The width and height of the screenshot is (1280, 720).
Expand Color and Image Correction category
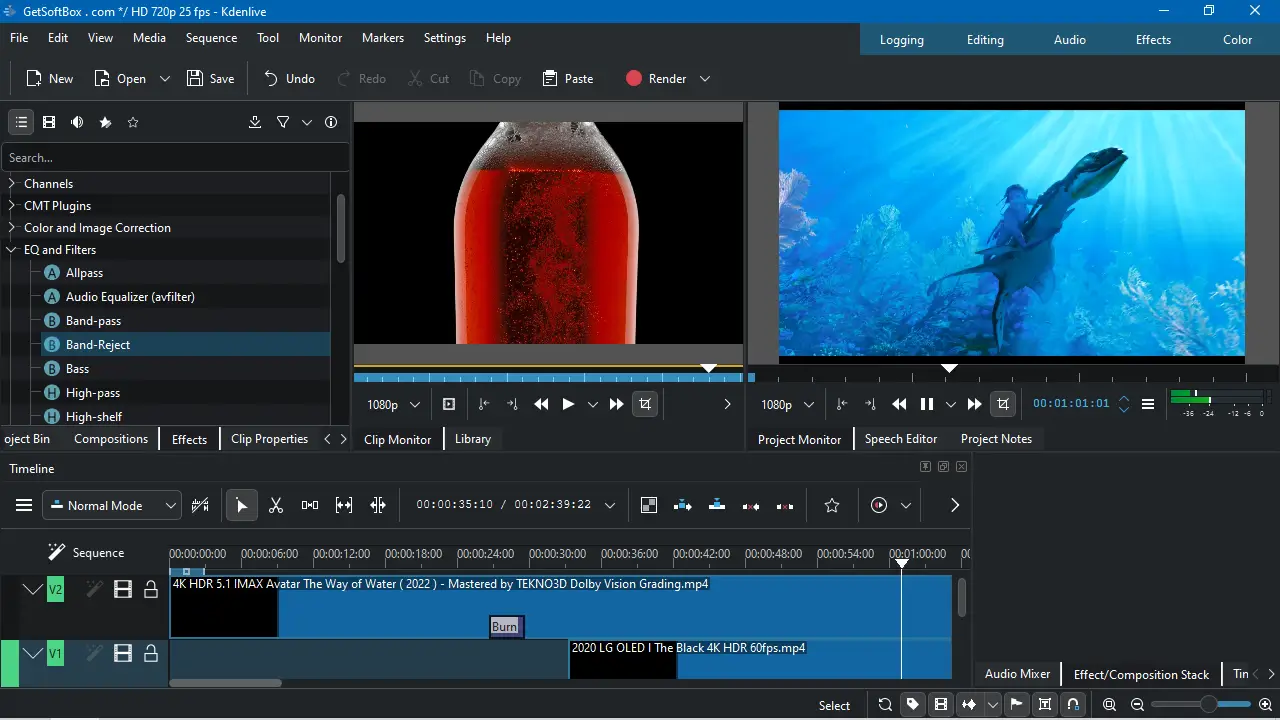[12, 228]
